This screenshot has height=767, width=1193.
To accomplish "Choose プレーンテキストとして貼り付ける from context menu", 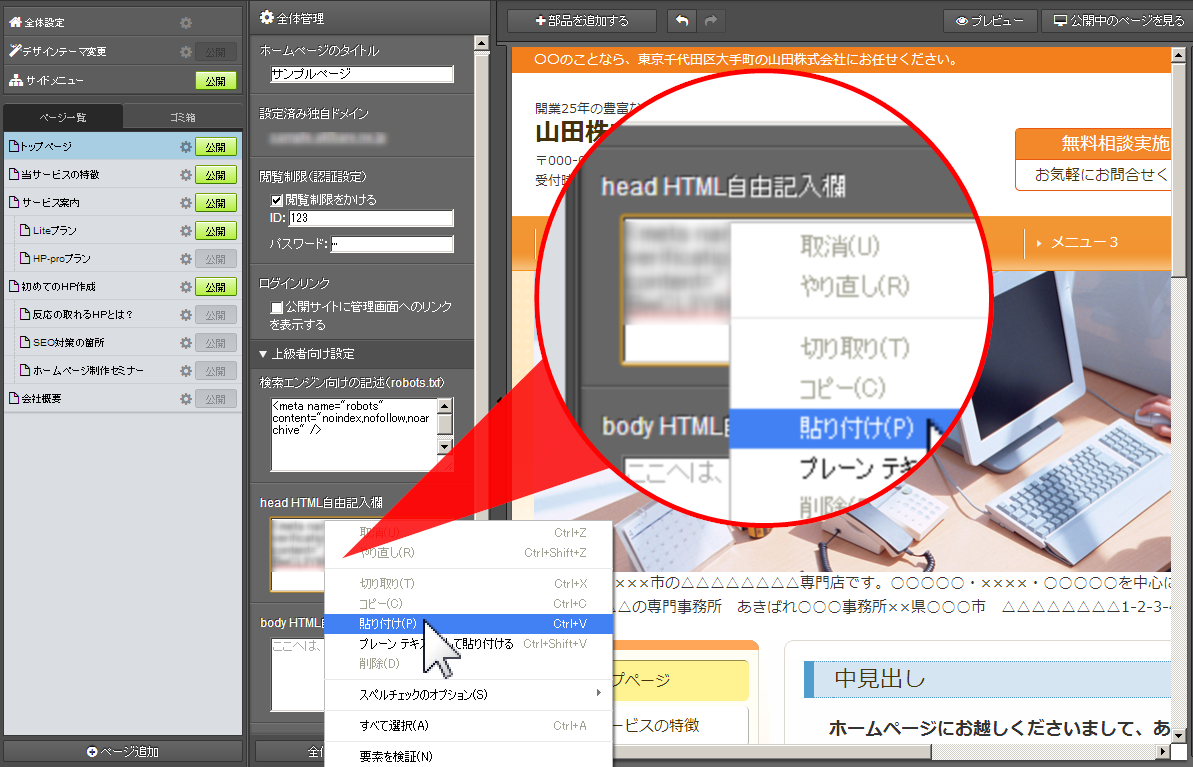I will point(468,644).
